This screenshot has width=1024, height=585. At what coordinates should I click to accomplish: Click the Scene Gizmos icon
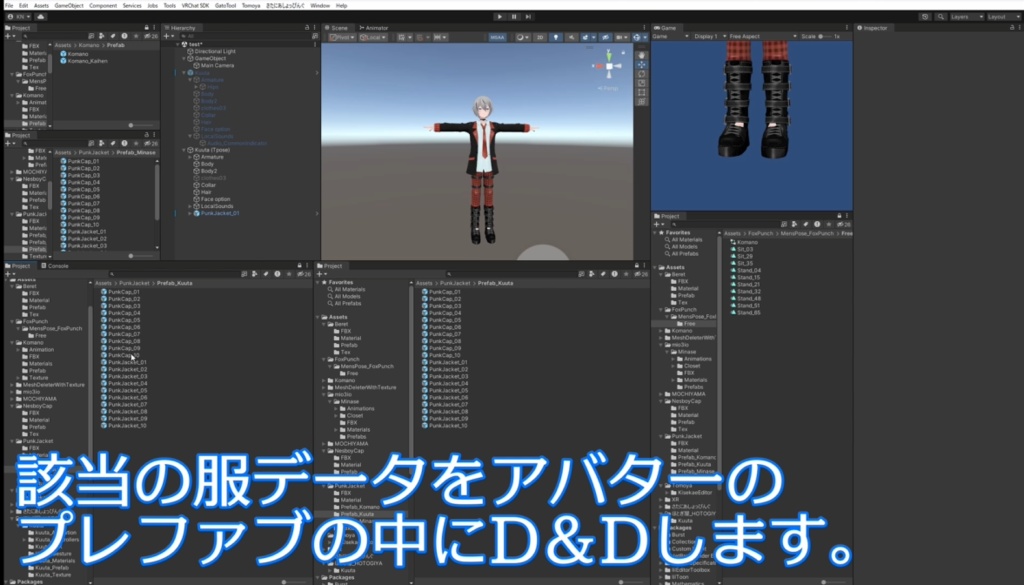[x=637, y=37]
